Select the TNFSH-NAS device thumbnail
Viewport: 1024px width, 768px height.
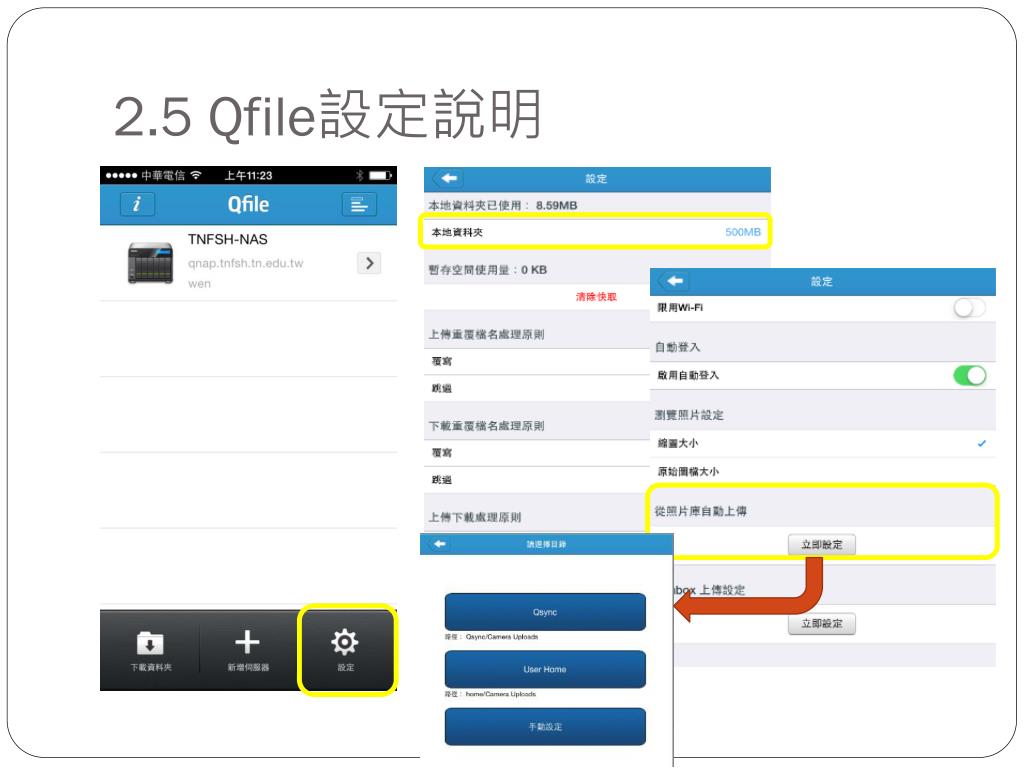(x=150, y=263)
